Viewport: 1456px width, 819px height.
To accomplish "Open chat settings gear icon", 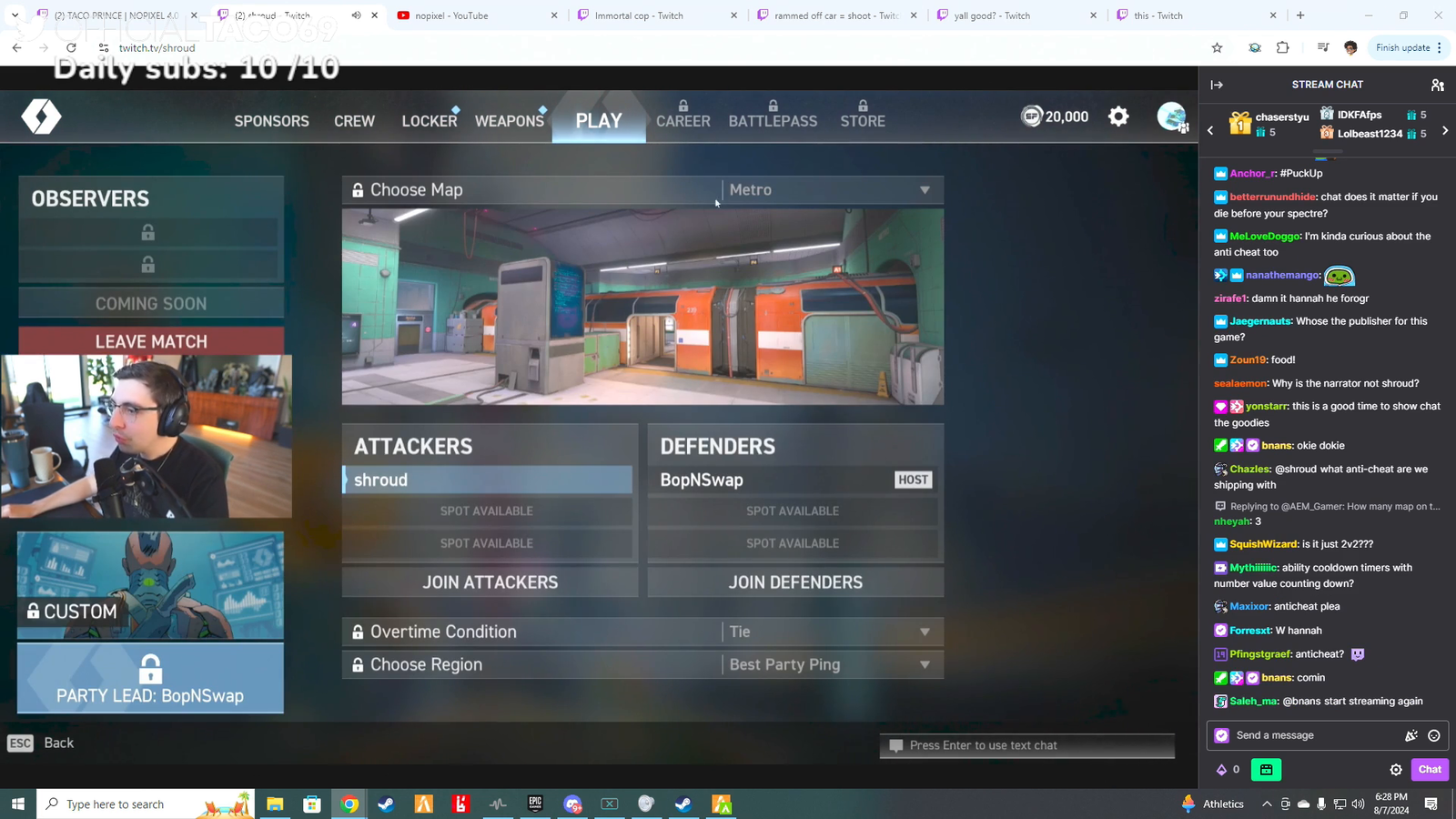I will click(1396, 770).
